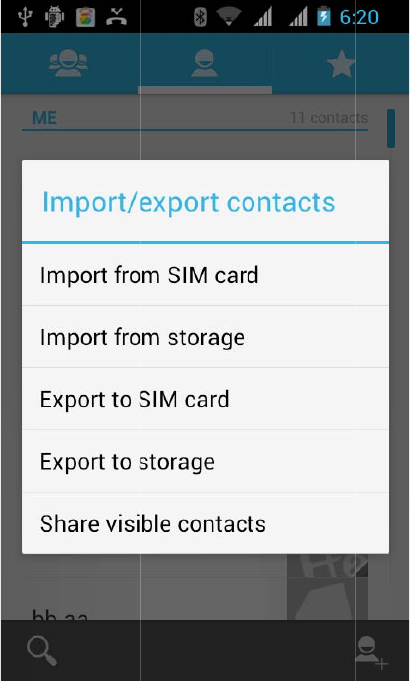Tap the contact photo thumbnail behind dialog
410x681 pixels.
[x=327, y=565]
